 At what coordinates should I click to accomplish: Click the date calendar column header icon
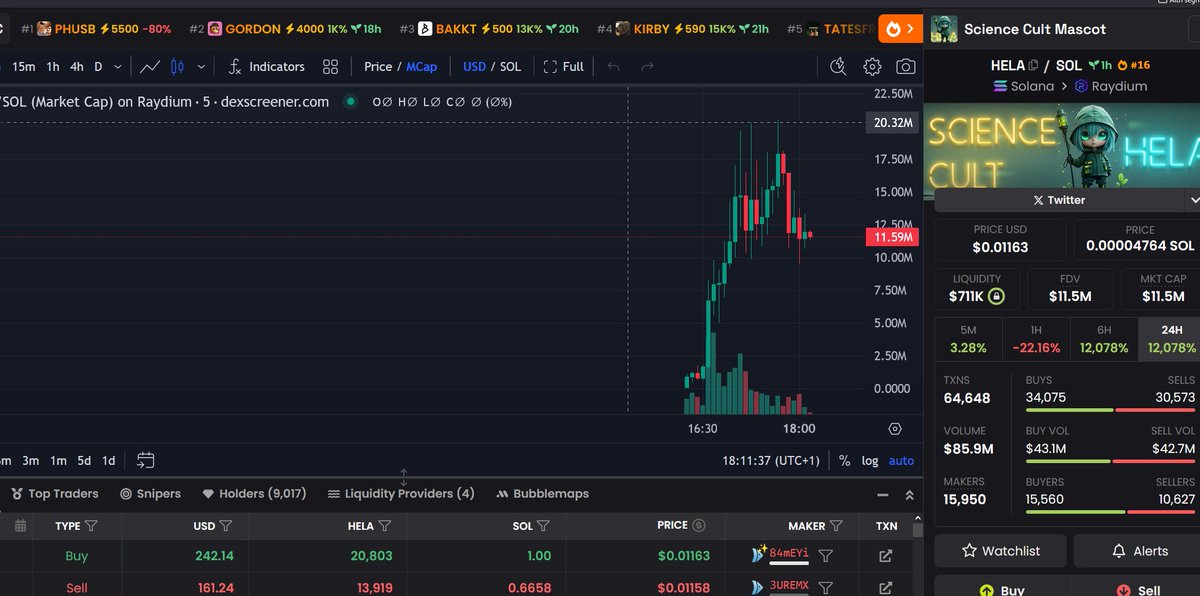pyautogui.click(x=20, y=526)
